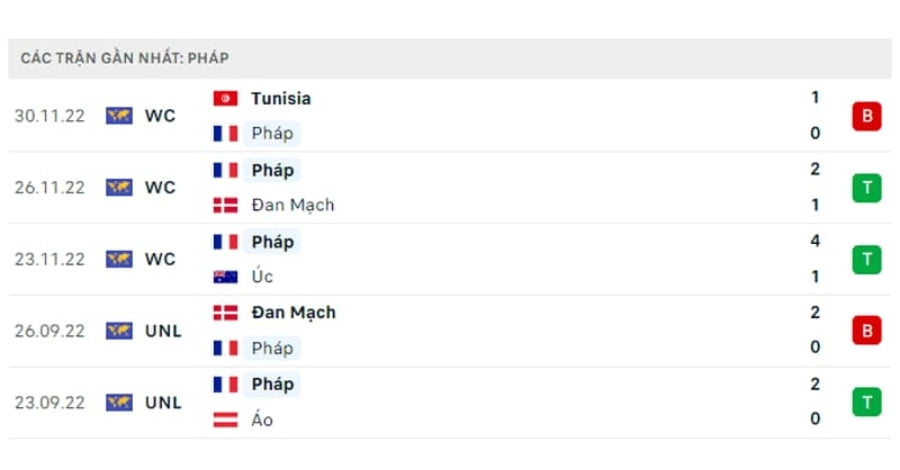Open the Tunisia team link
Viewport: 900px width, 470px height.
coord(281,99)
